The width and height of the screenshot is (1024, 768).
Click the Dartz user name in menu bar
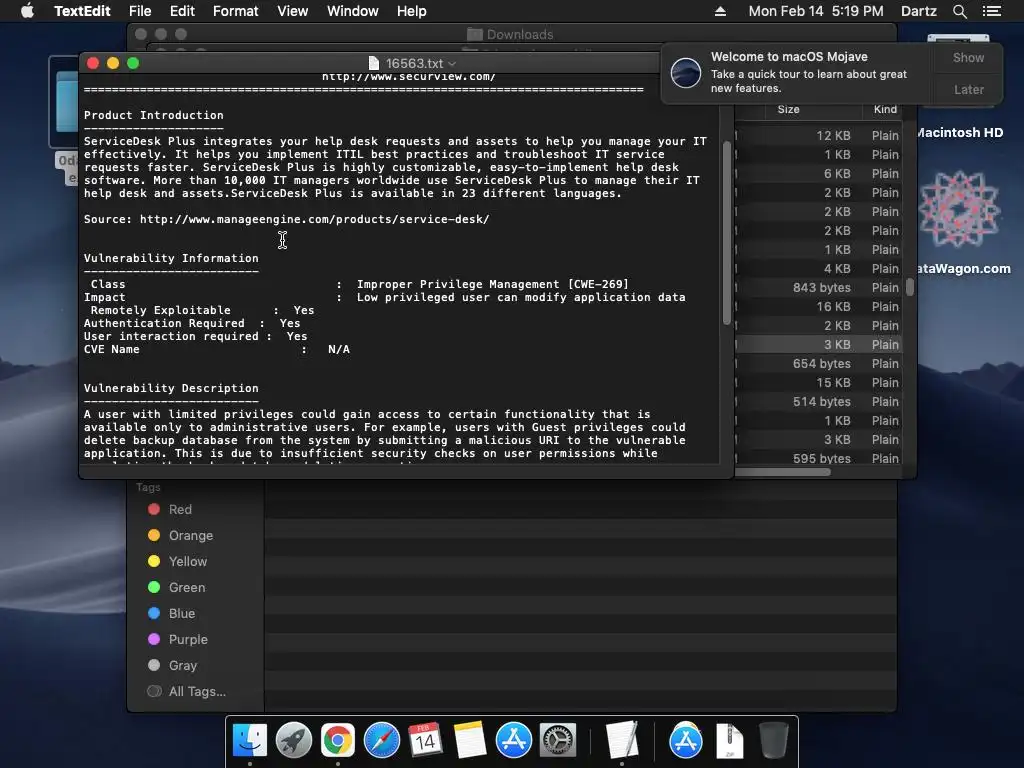click(x=919, y=11)
